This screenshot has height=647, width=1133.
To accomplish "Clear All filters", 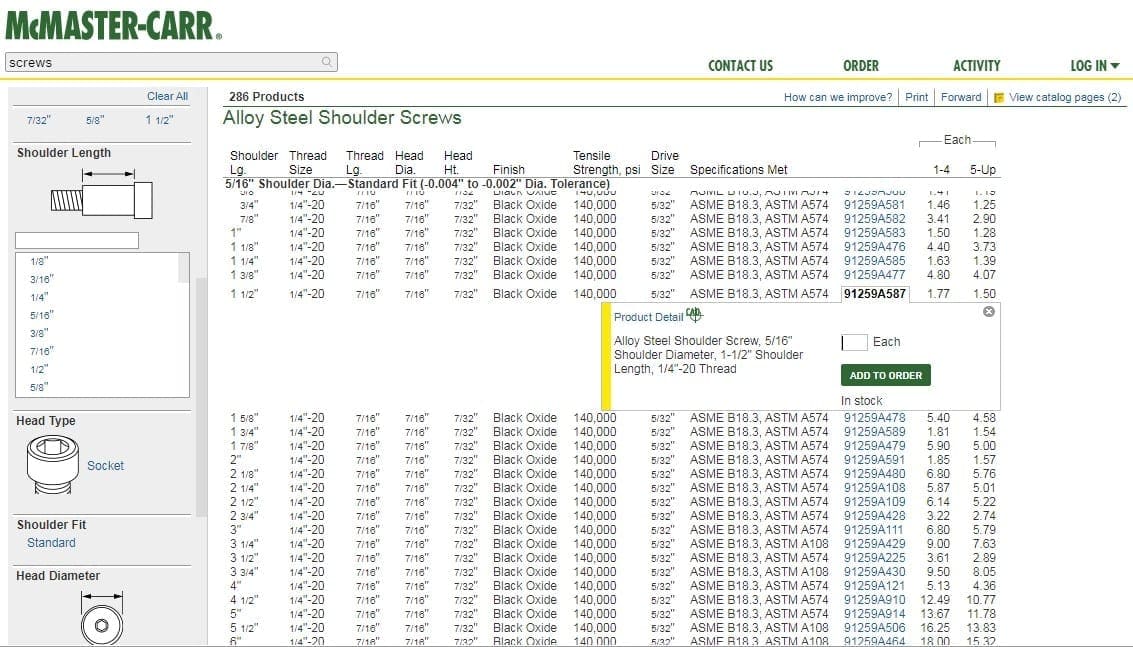I will (x=167, y=96).
